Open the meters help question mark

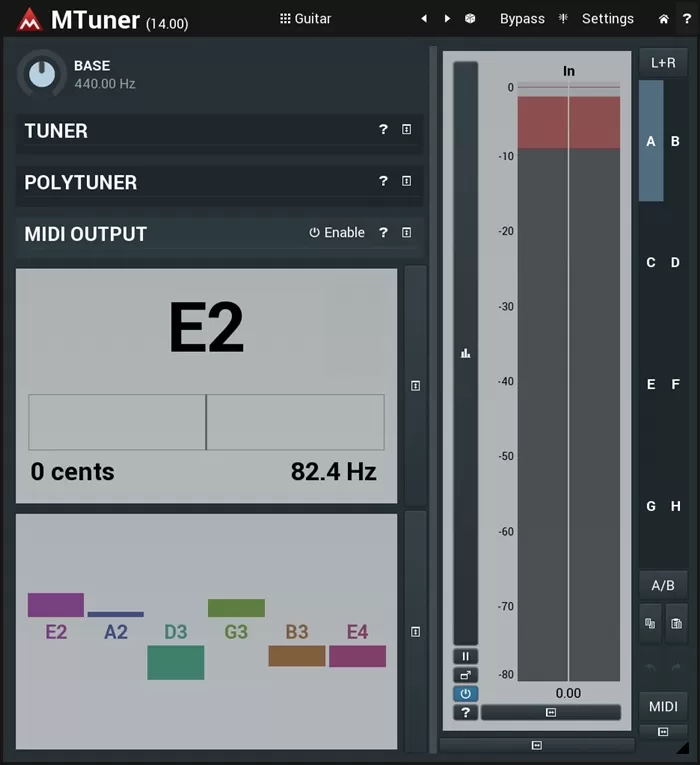coord(465,712)
